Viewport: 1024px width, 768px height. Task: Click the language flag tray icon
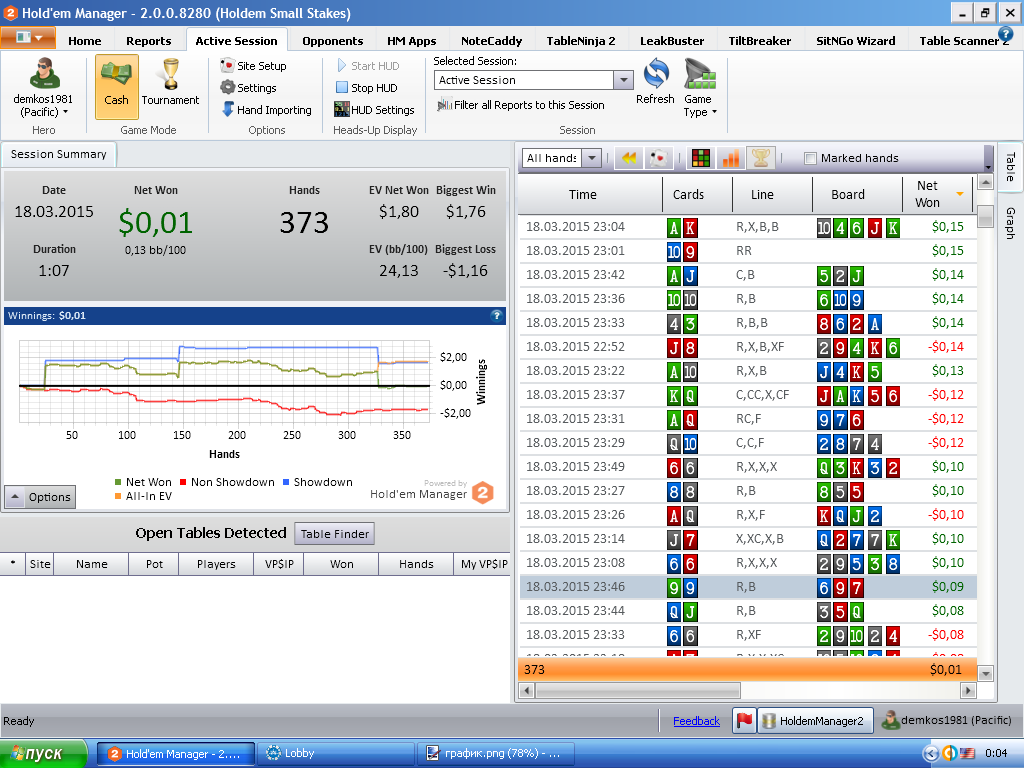pos(967,754)
